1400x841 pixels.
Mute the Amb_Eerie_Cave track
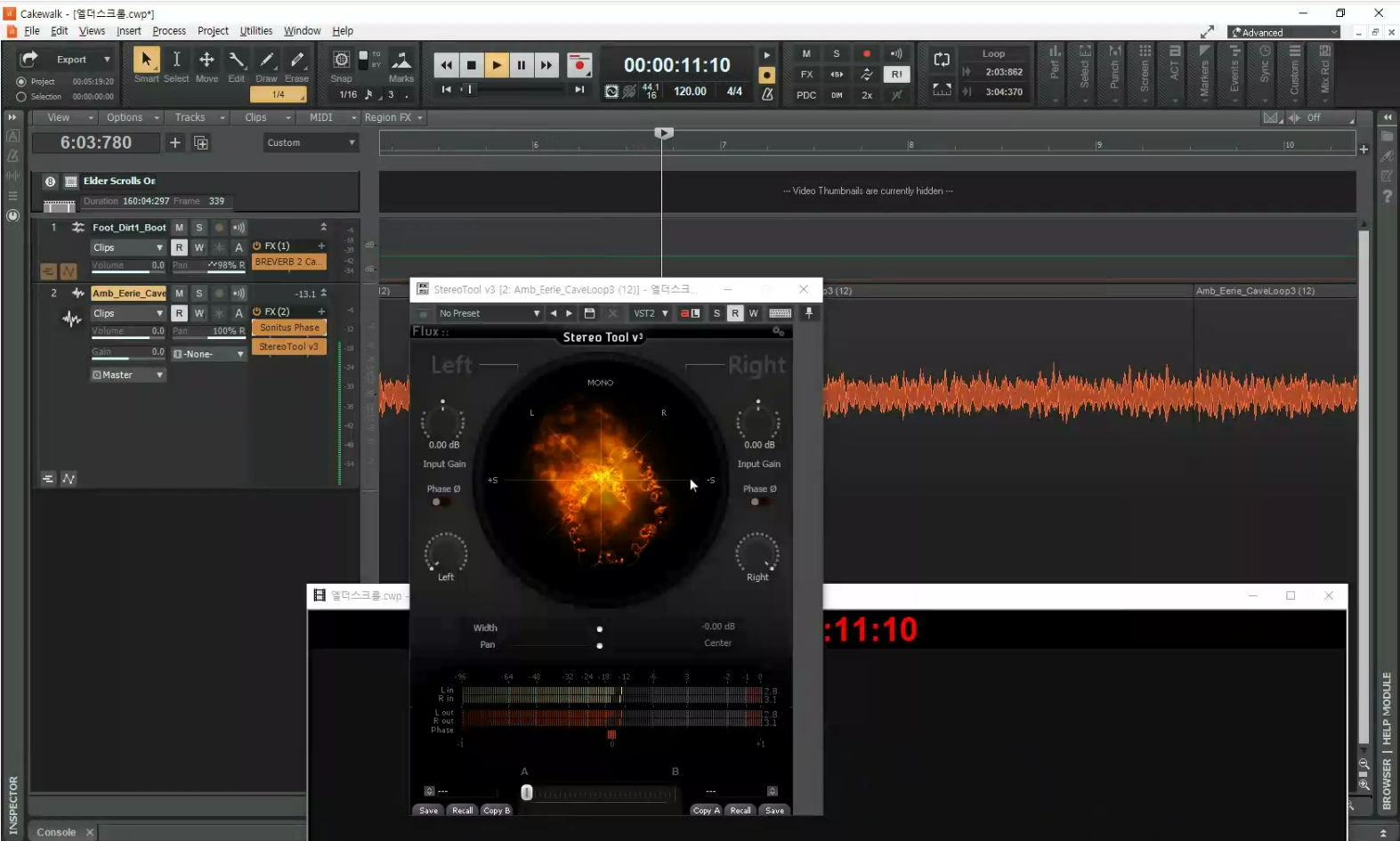179,293
